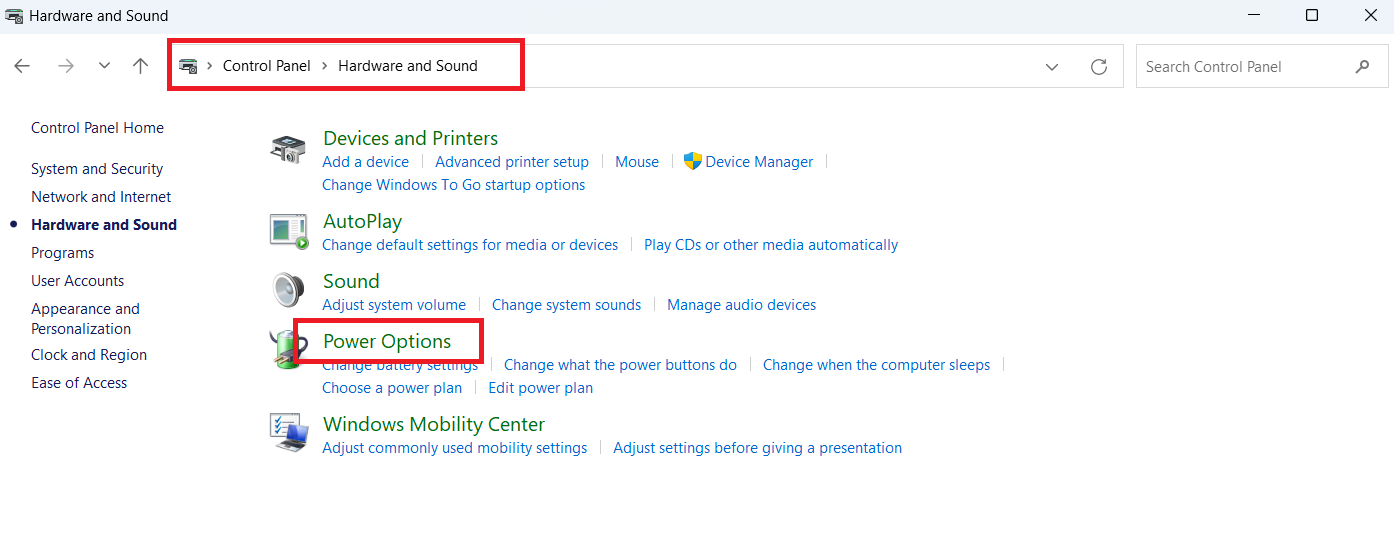Click the Sound speaker icon

288,290
